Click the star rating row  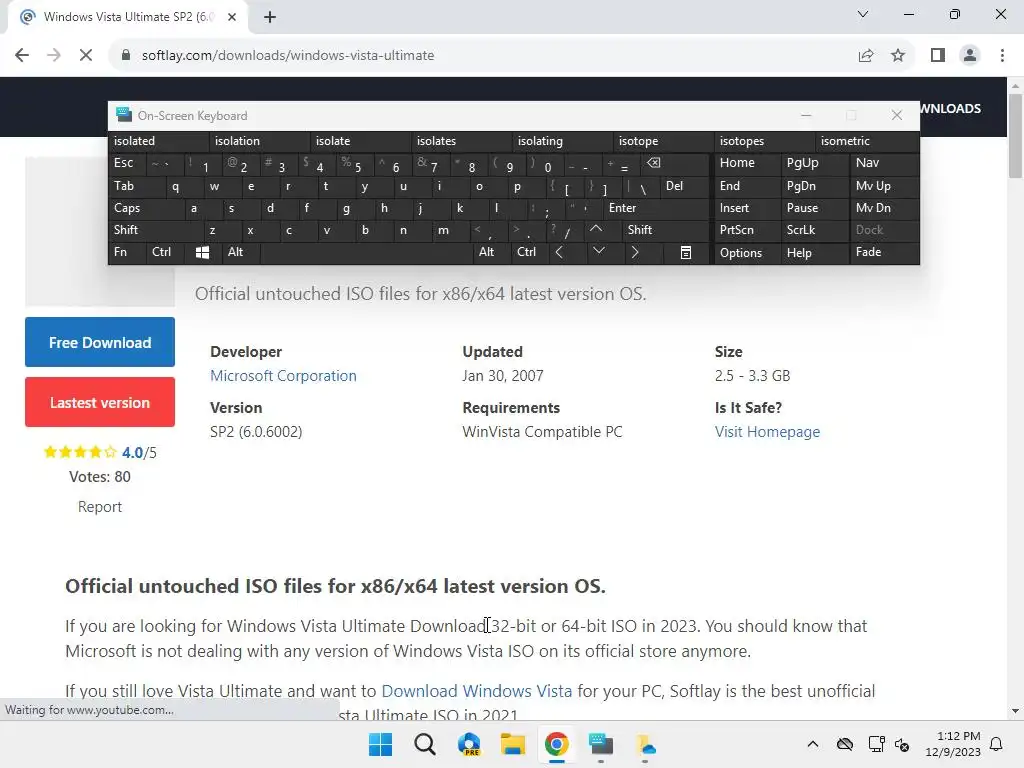coord(80,452)
